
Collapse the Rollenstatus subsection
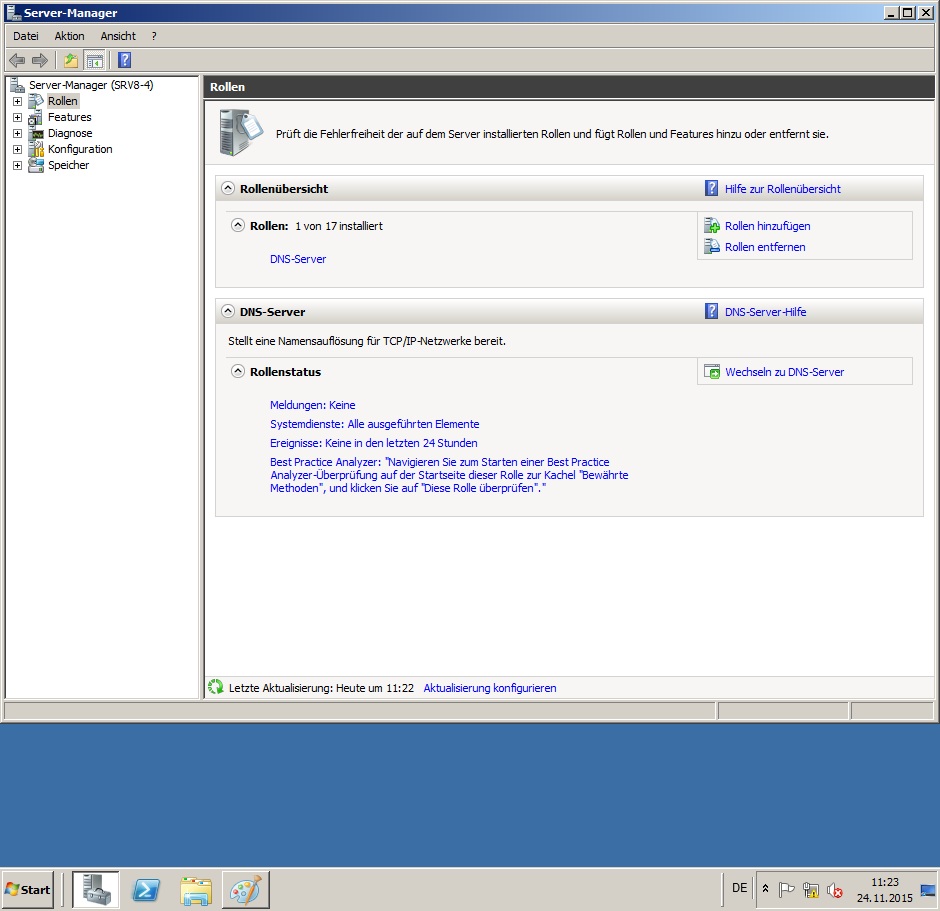[x=238, y=371]
